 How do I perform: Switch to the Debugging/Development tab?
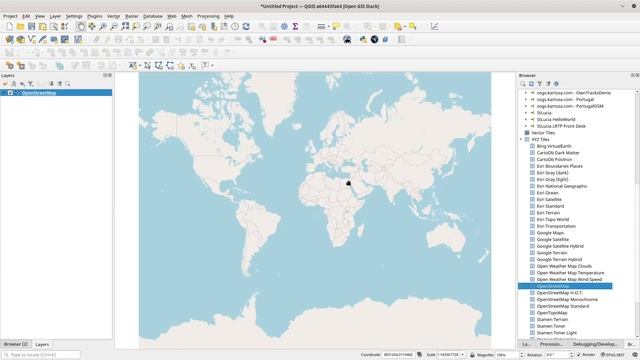click(595, 344)
